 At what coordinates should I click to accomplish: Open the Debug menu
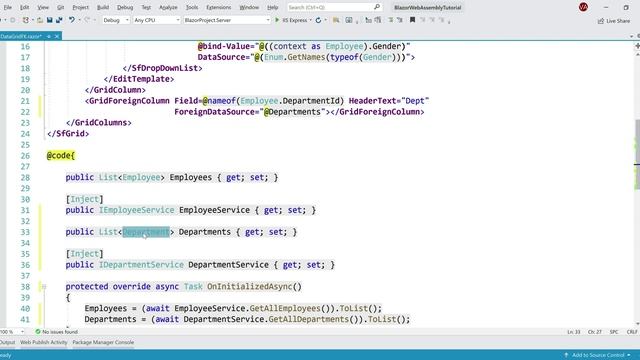click(125, 7)
